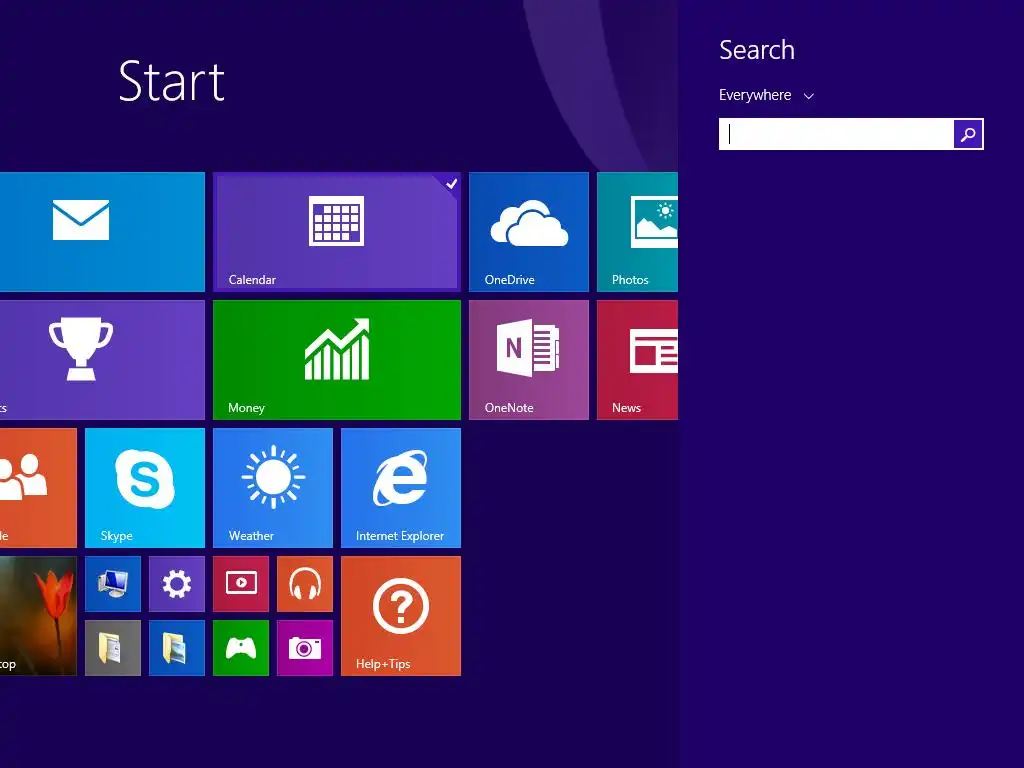Open the Help+Tips tile
Screen dimensions: 1024x768
coord(401,616)
